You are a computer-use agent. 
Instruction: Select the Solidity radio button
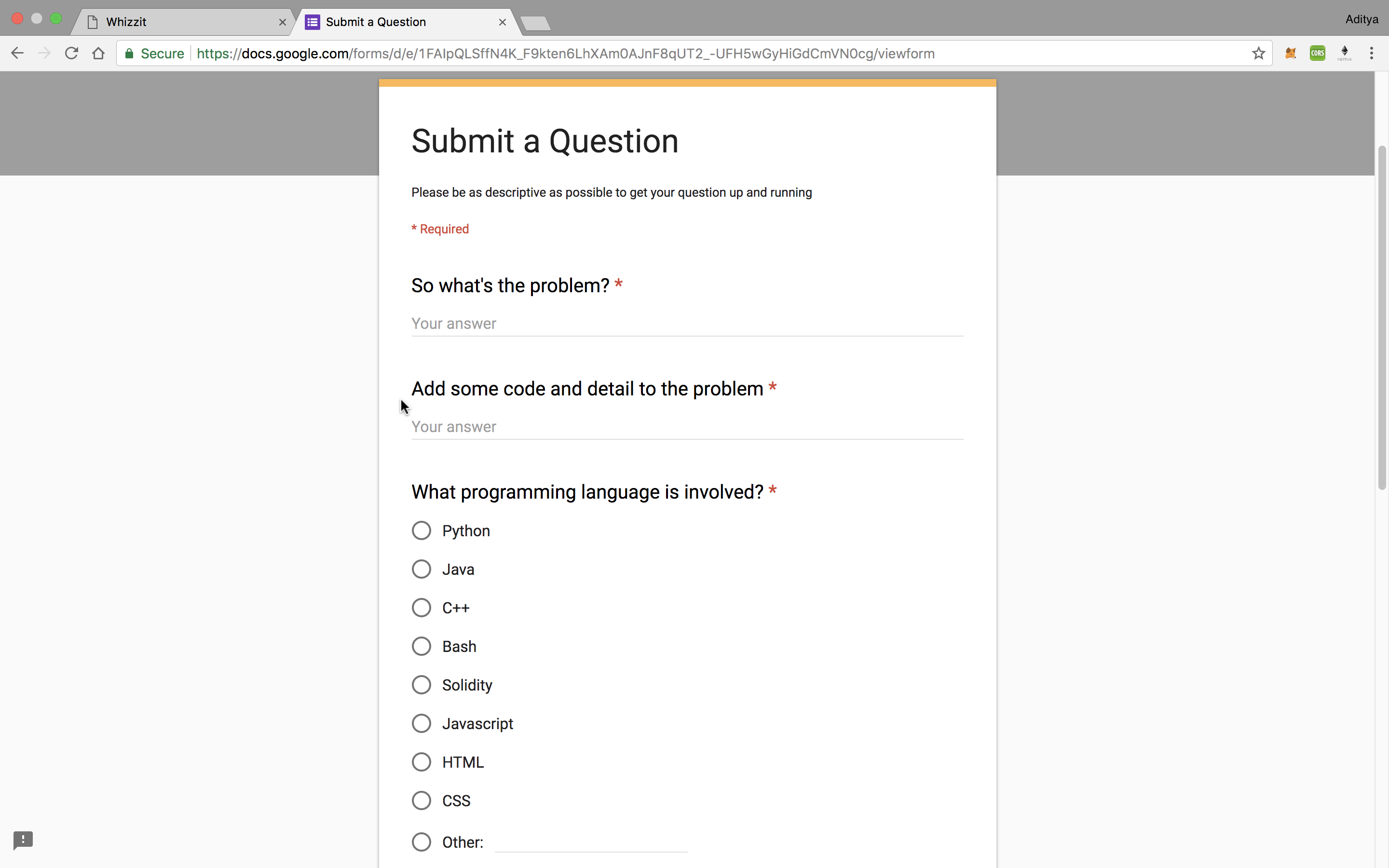(422, 684)
